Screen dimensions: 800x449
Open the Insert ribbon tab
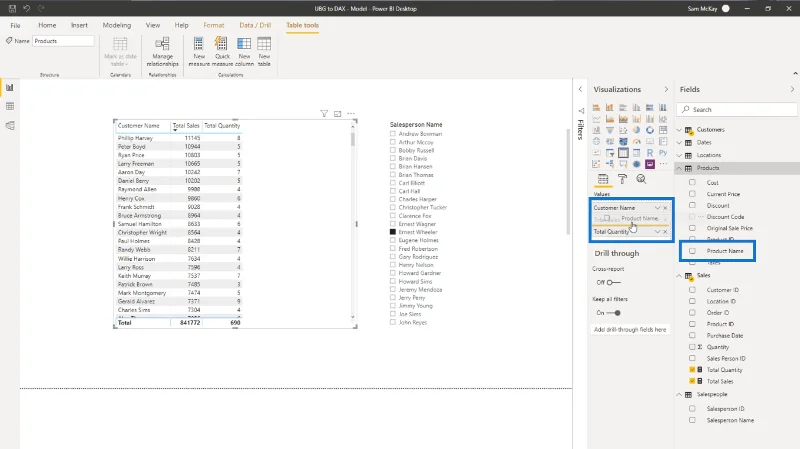79,25
